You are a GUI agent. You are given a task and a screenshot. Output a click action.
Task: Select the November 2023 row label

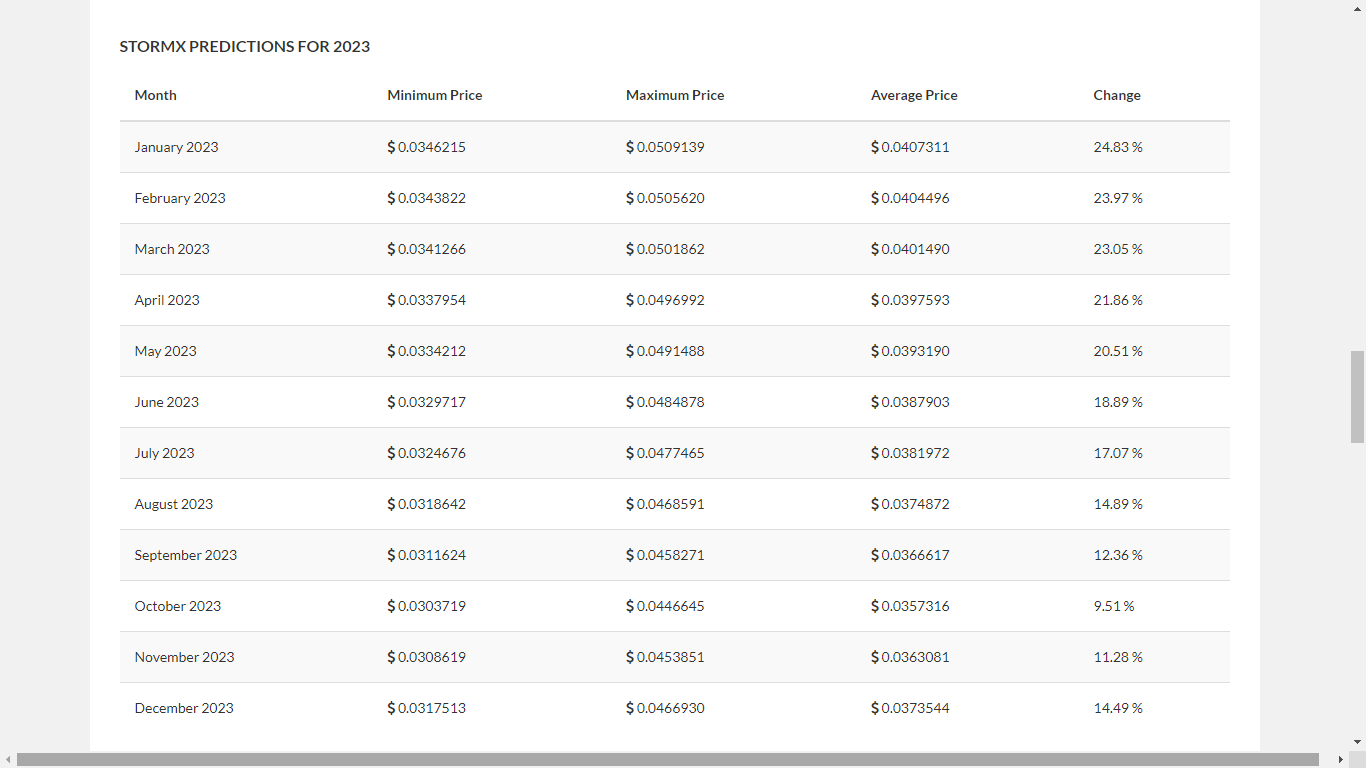(184, 657)
